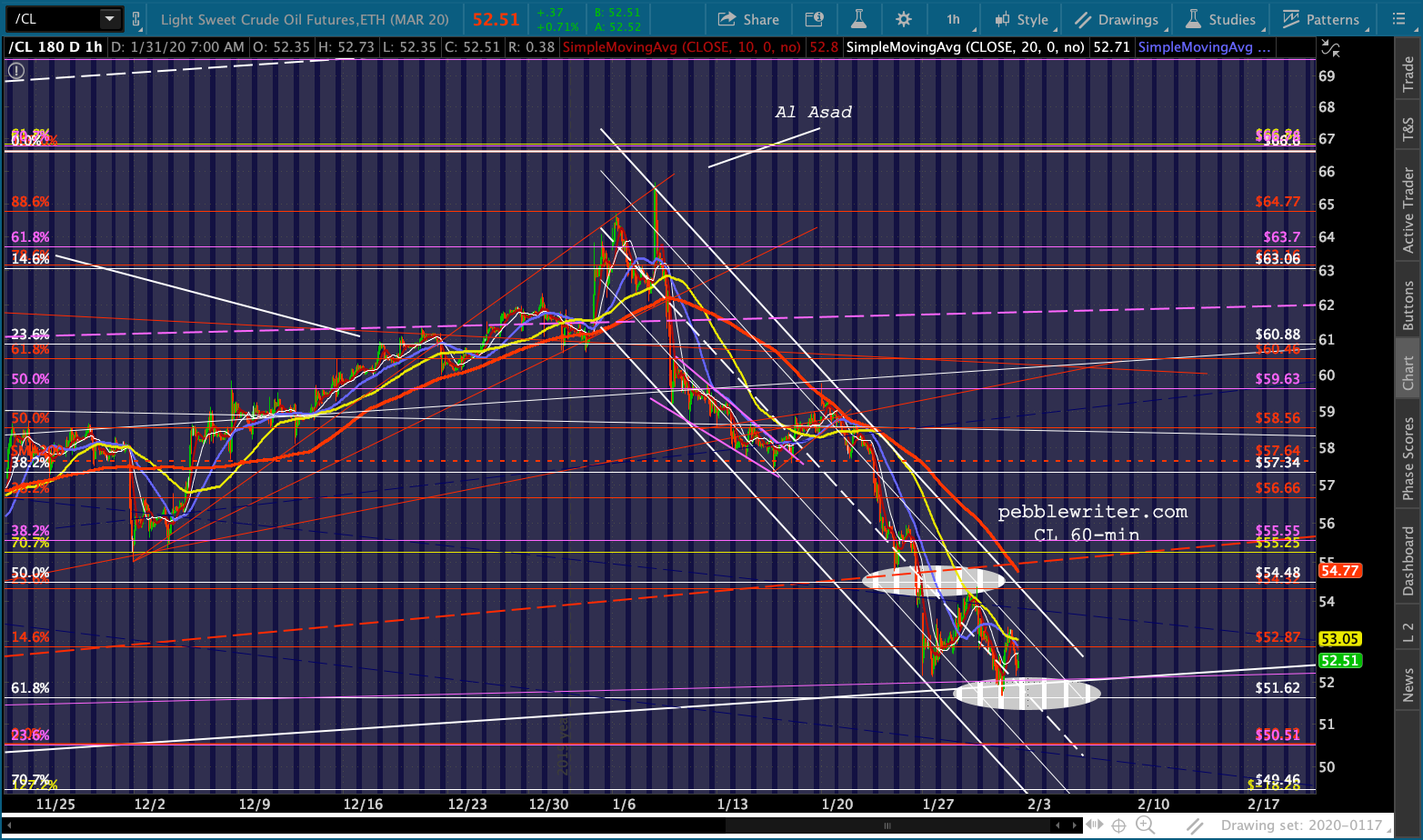Toggle the collapse price axis arrows icon
The height and width of the screenshot is (840, 1423).
(x=1329, y=48)
